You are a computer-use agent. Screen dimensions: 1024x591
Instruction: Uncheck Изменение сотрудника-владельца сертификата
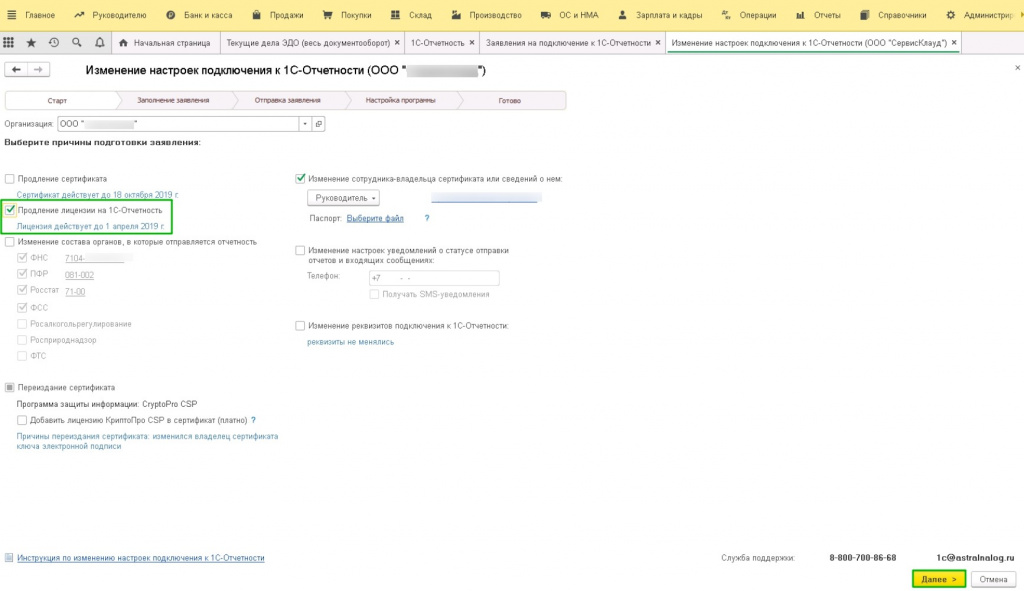coord(300,178)
